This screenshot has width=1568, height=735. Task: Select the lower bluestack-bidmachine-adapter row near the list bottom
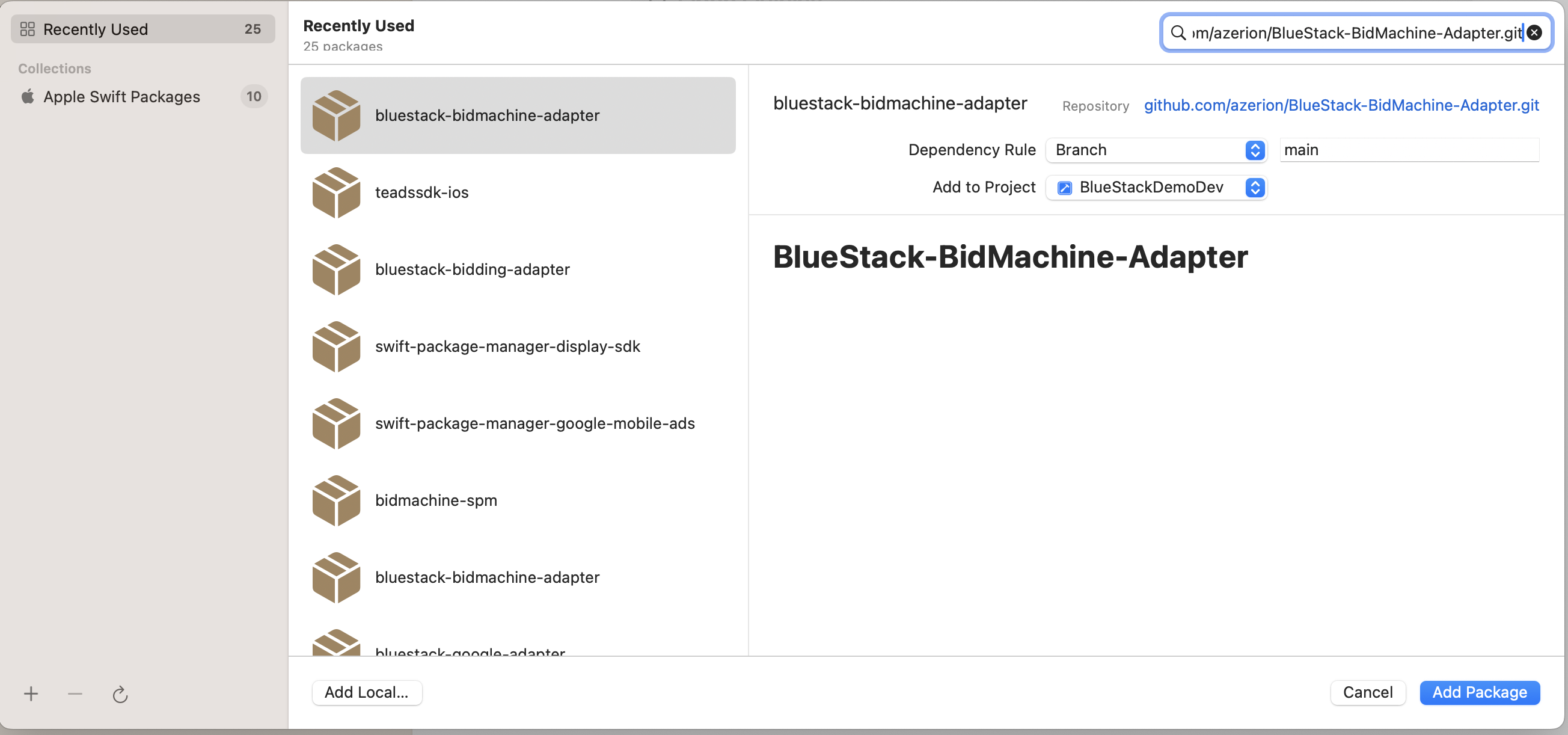pos(518,577)
